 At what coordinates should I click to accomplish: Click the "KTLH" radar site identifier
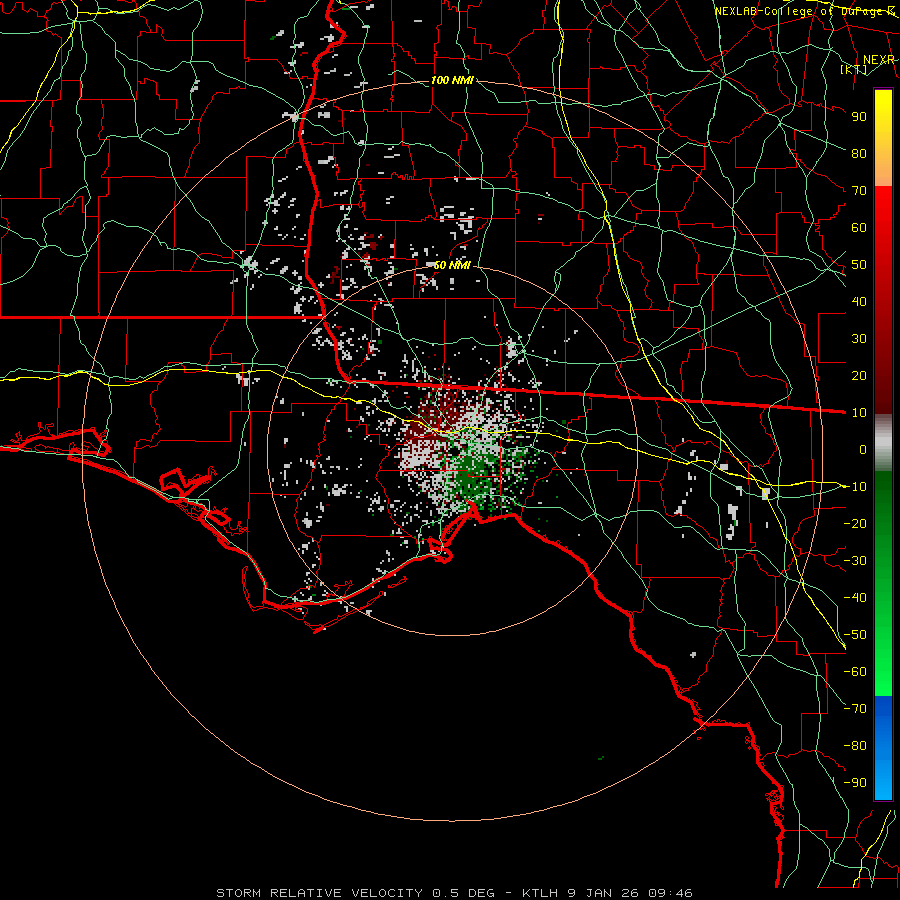point(541,893)
